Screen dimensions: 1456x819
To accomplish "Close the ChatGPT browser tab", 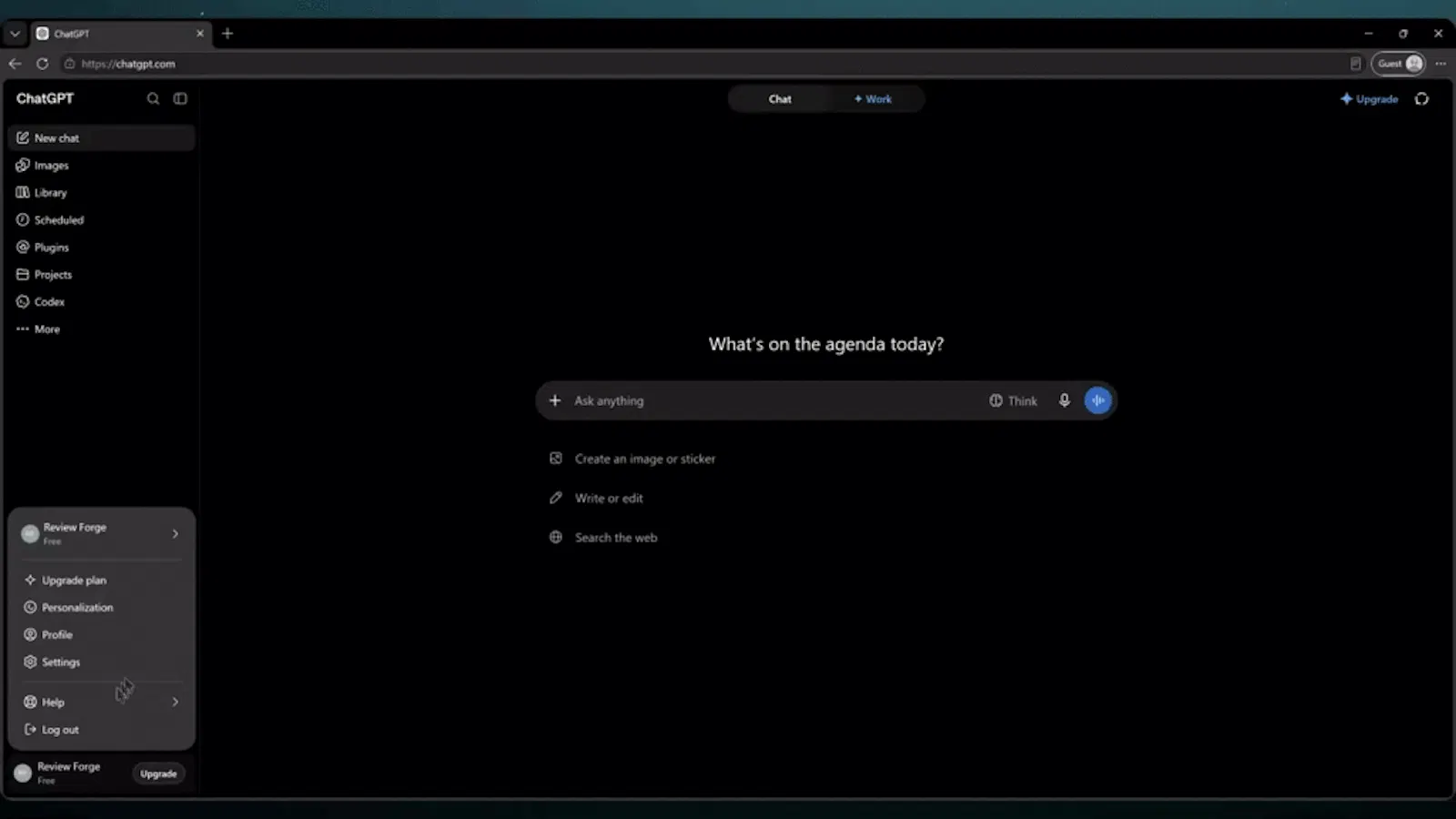I will coord(200,34).
